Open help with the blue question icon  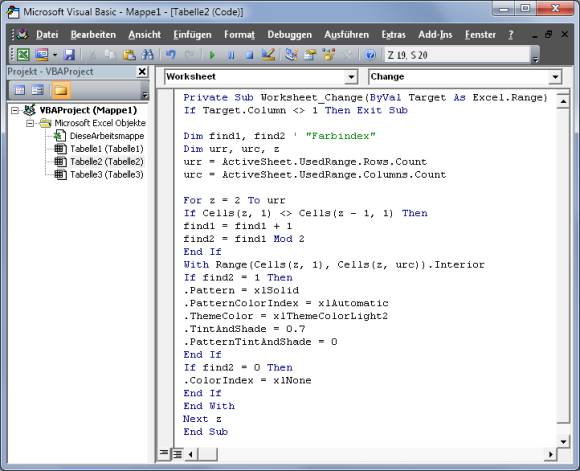[370, 55]
